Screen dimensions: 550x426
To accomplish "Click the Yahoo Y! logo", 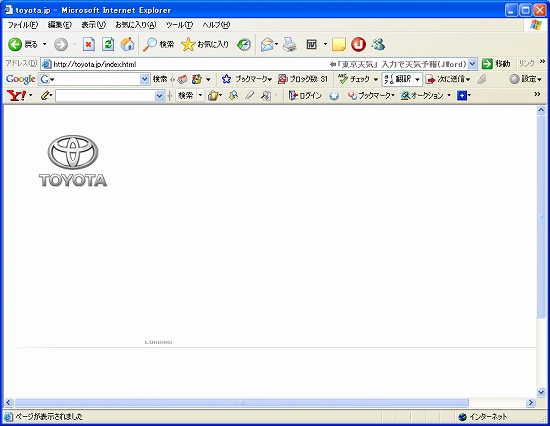I will [16, 95].
